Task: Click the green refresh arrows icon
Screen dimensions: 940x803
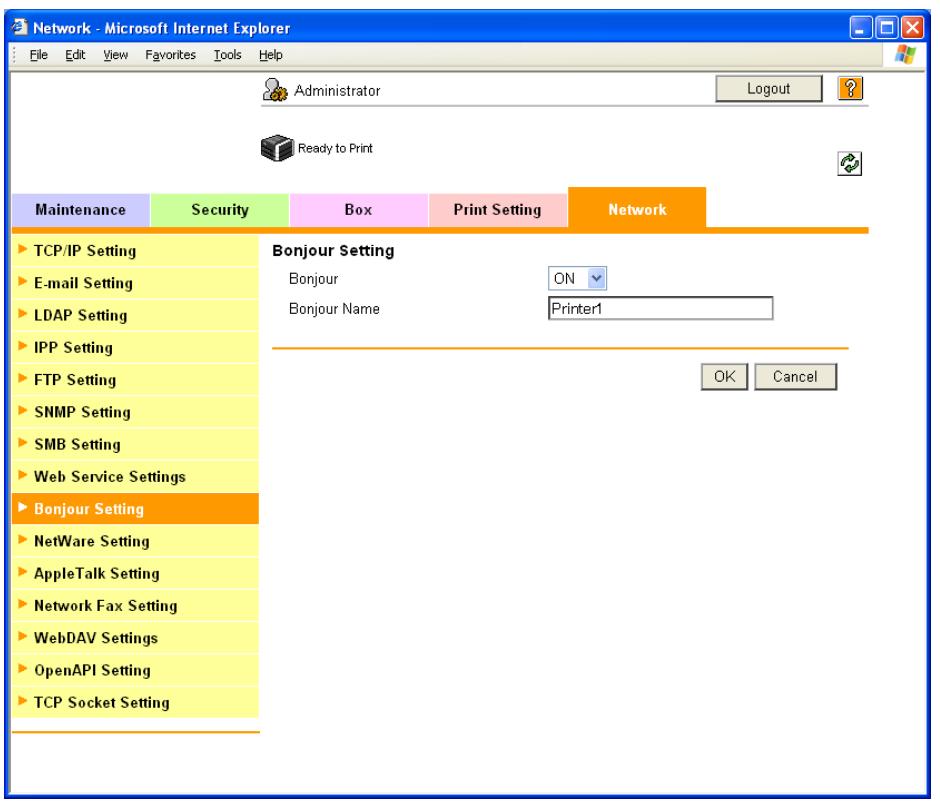Action: [849, 163]
